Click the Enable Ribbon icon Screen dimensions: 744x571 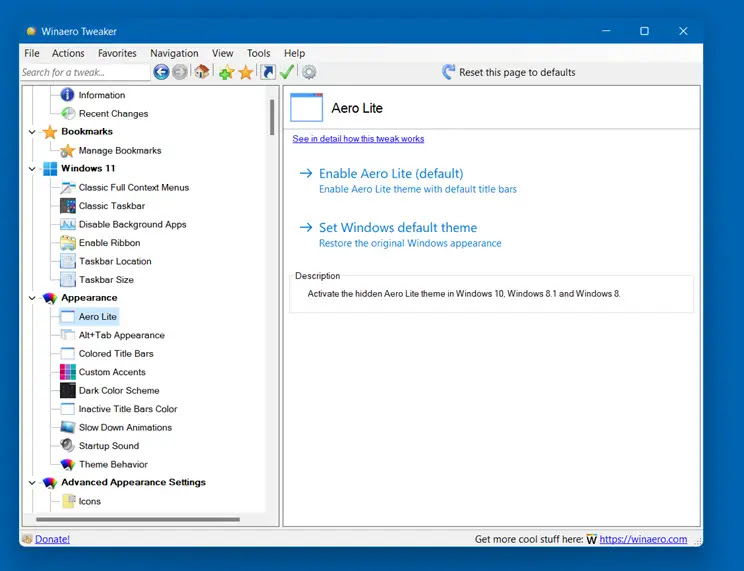click(x=68, y=243)
